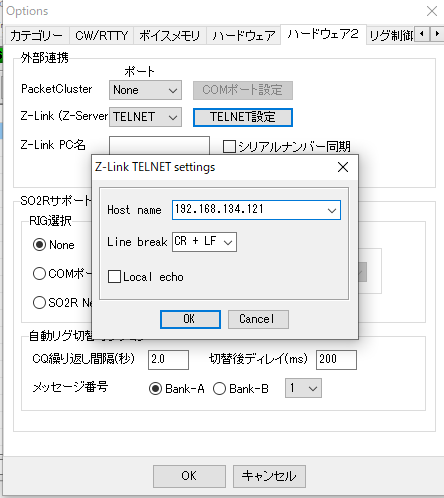Open the CW/RTTY tab
This screenshot has height=498, width=444.
tap(102, 35)
